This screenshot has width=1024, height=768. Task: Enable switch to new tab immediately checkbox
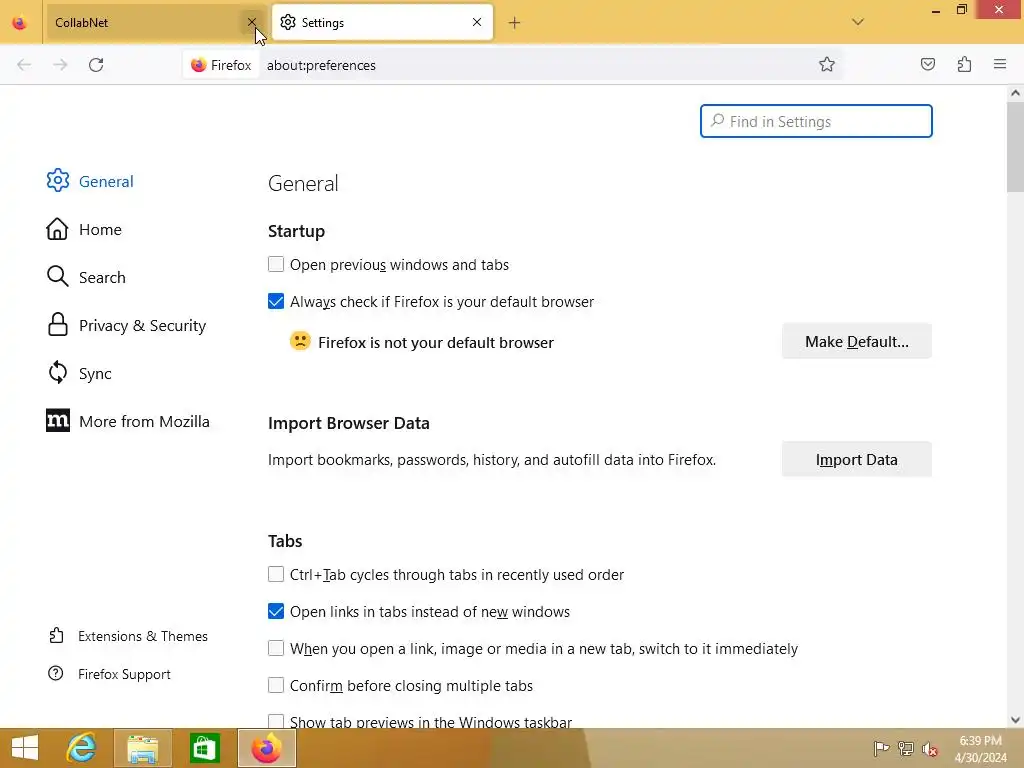(276, 648)
